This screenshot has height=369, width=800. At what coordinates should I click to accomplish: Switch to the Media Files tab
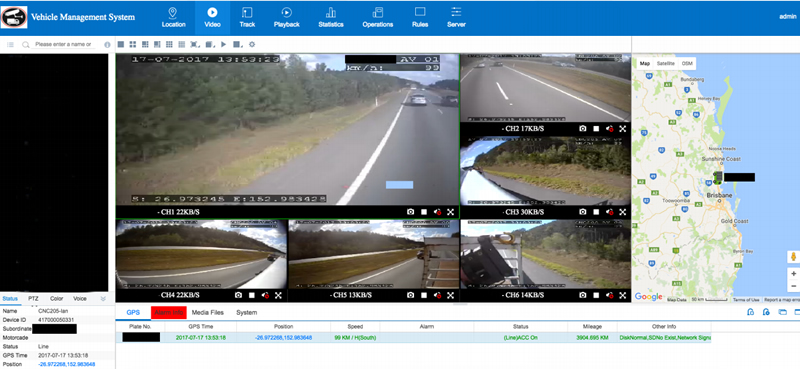[208, 312]
